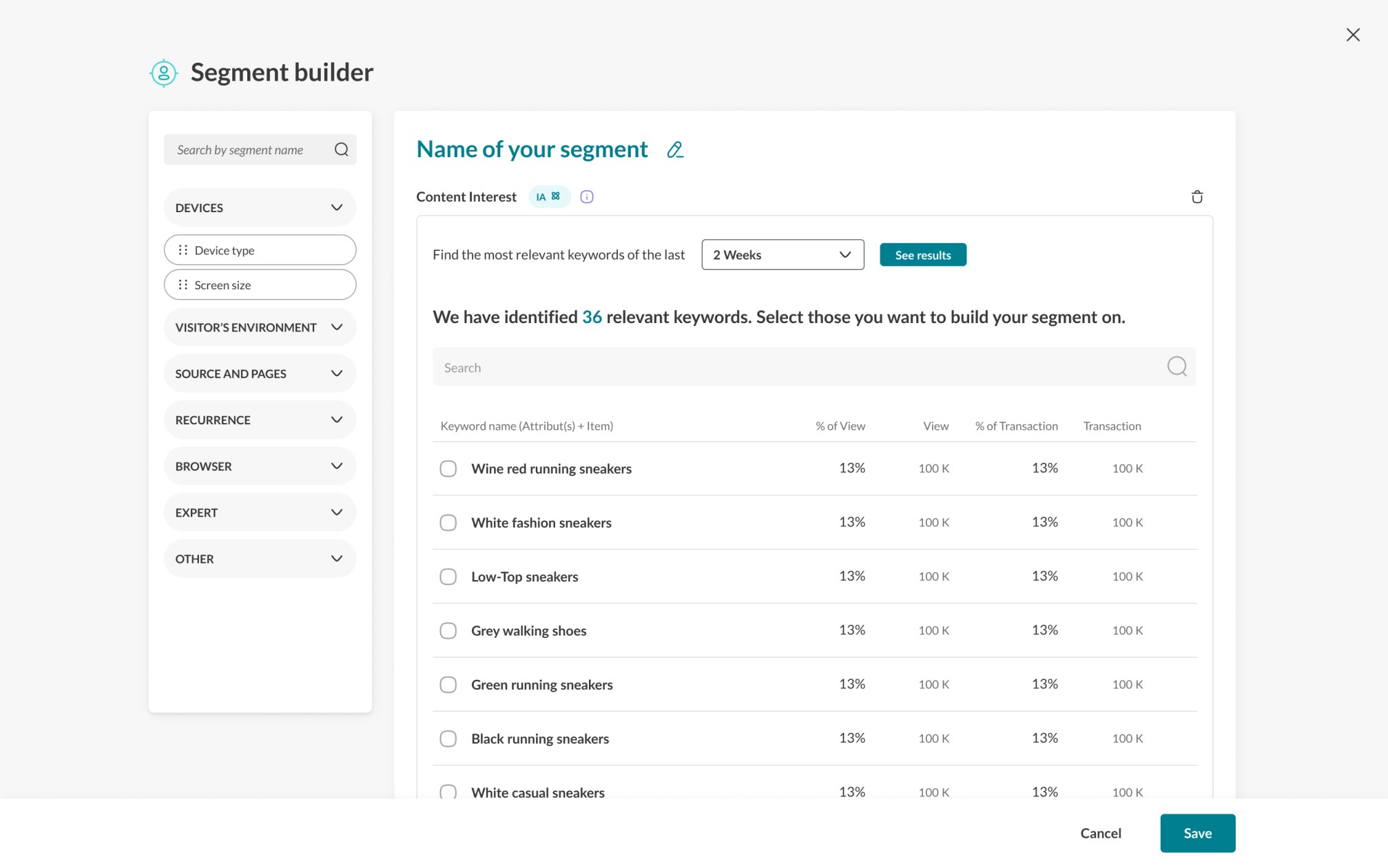The height and width of the screenshot is (868, 1388).
Task: Click the trash icon to delete Content Interest
Action: pos(1197,197)
